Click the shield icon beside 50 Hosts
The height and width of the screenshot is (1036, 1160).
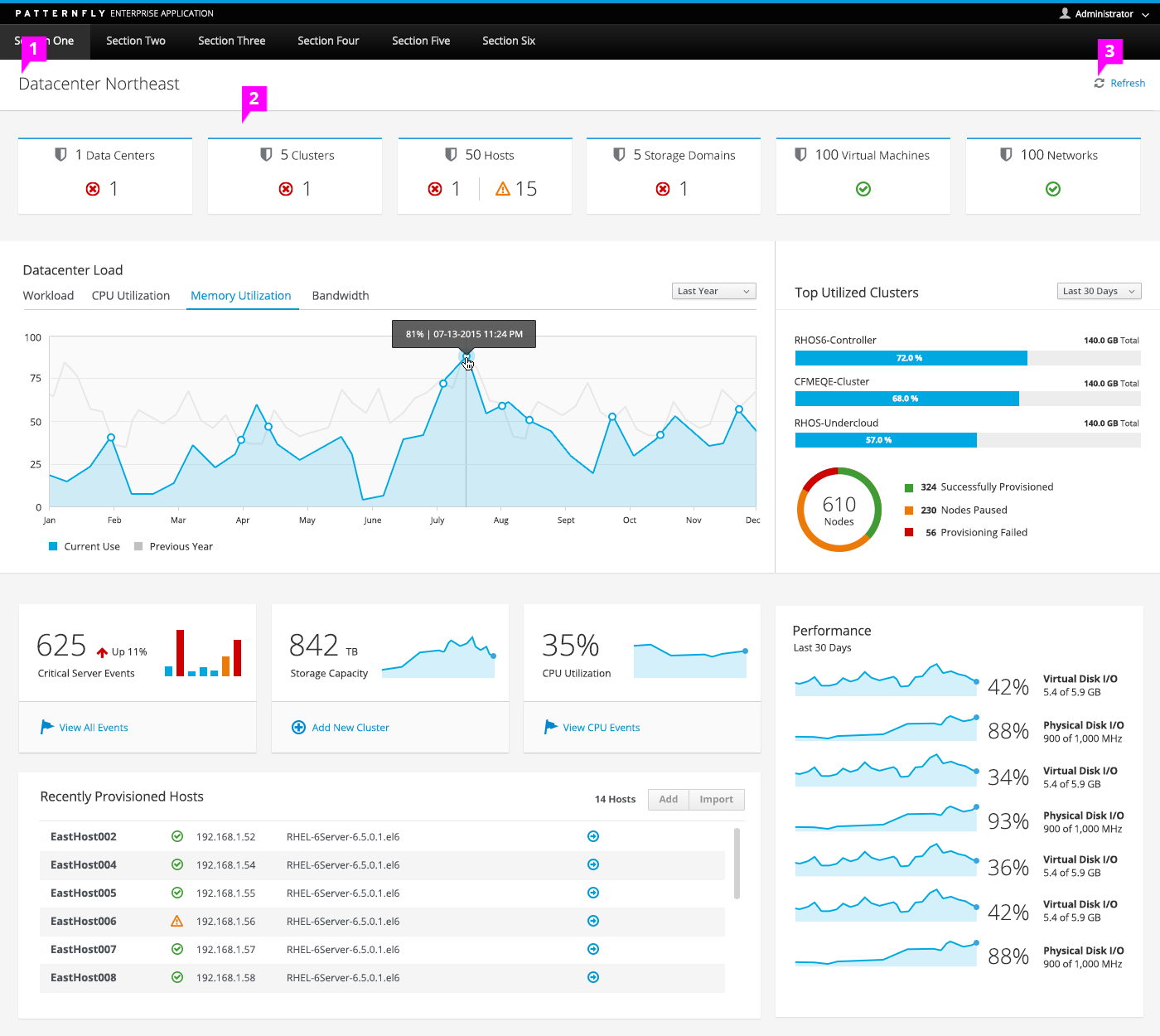pos(451,155)
